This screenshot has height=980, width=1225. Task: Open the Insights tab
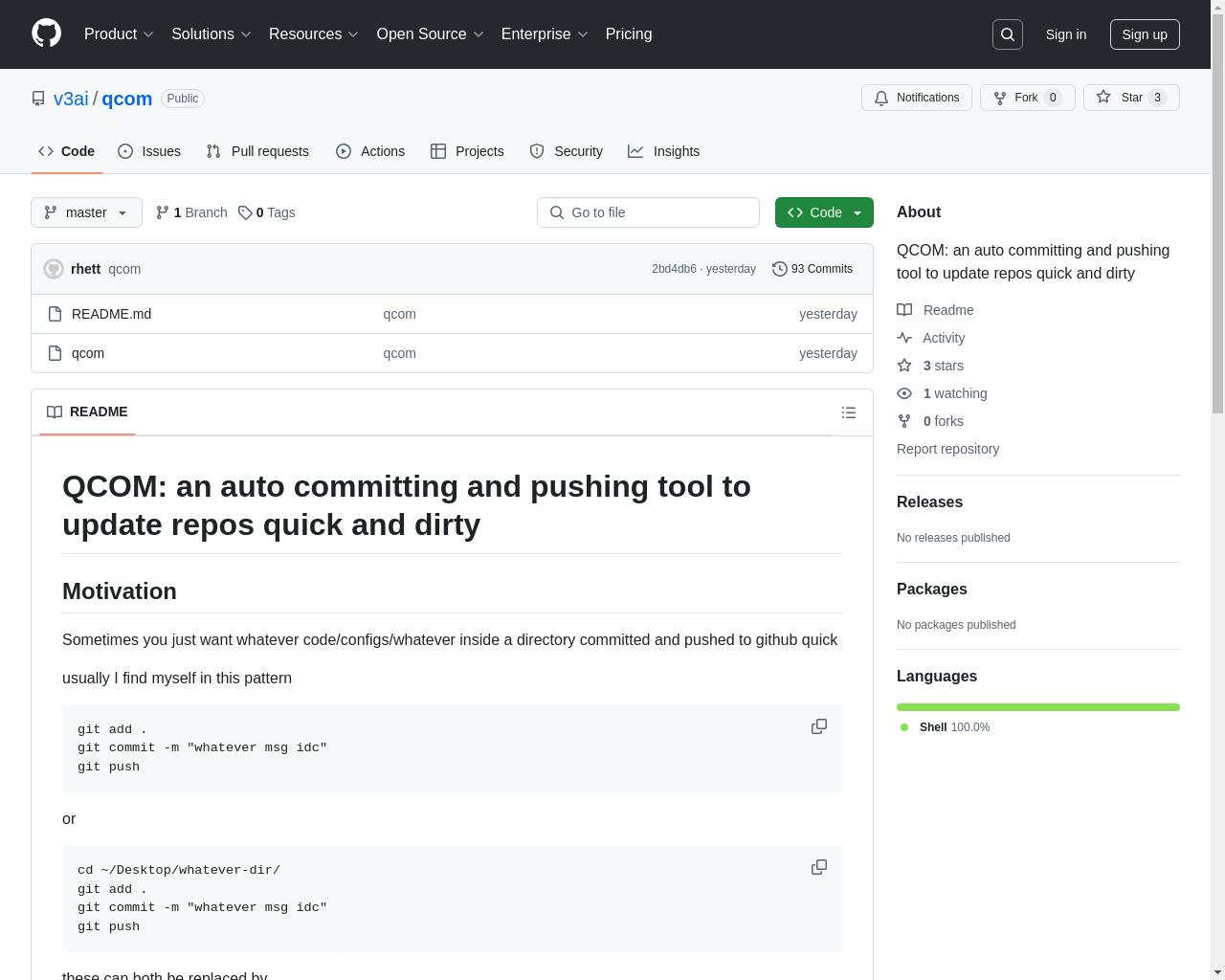tap(664, 151)
